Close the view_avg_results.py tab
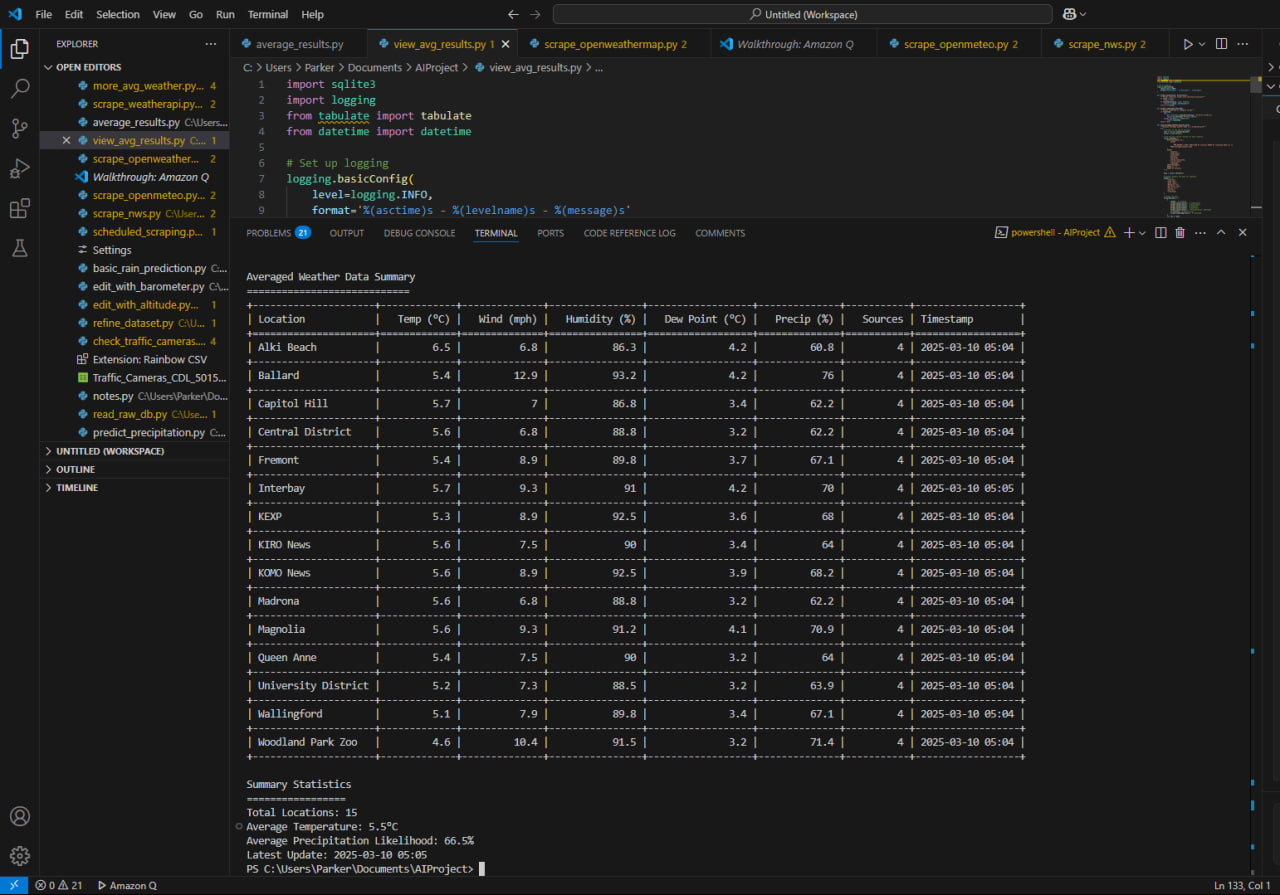Viewport: 1280px width, 895px height. tap(506, 44)
